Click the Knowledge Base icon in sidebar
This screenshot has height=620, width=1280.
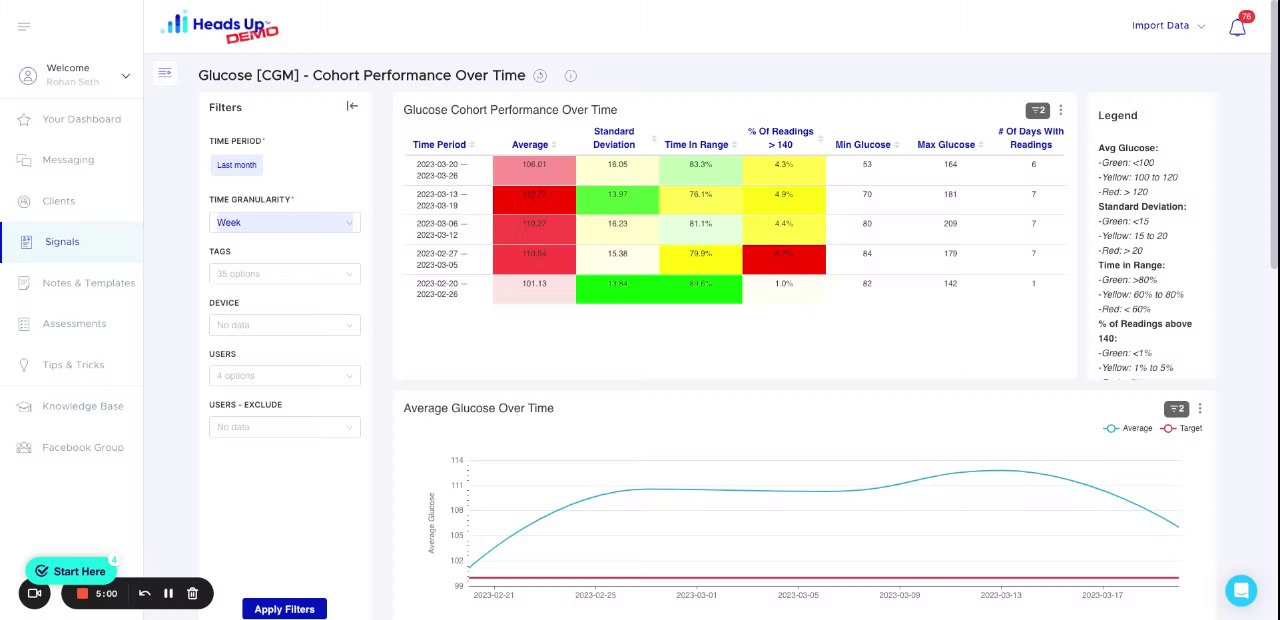[x=24, y=406]
